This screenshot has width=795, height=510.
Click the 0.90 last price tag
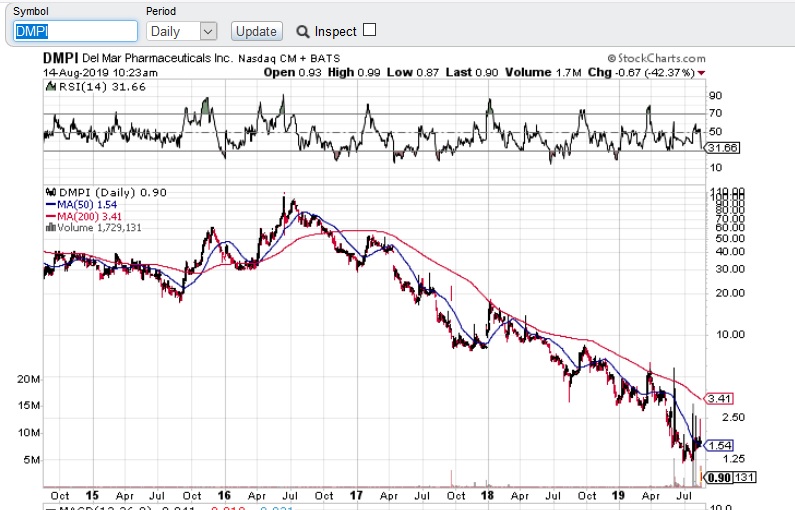[719, 478]
